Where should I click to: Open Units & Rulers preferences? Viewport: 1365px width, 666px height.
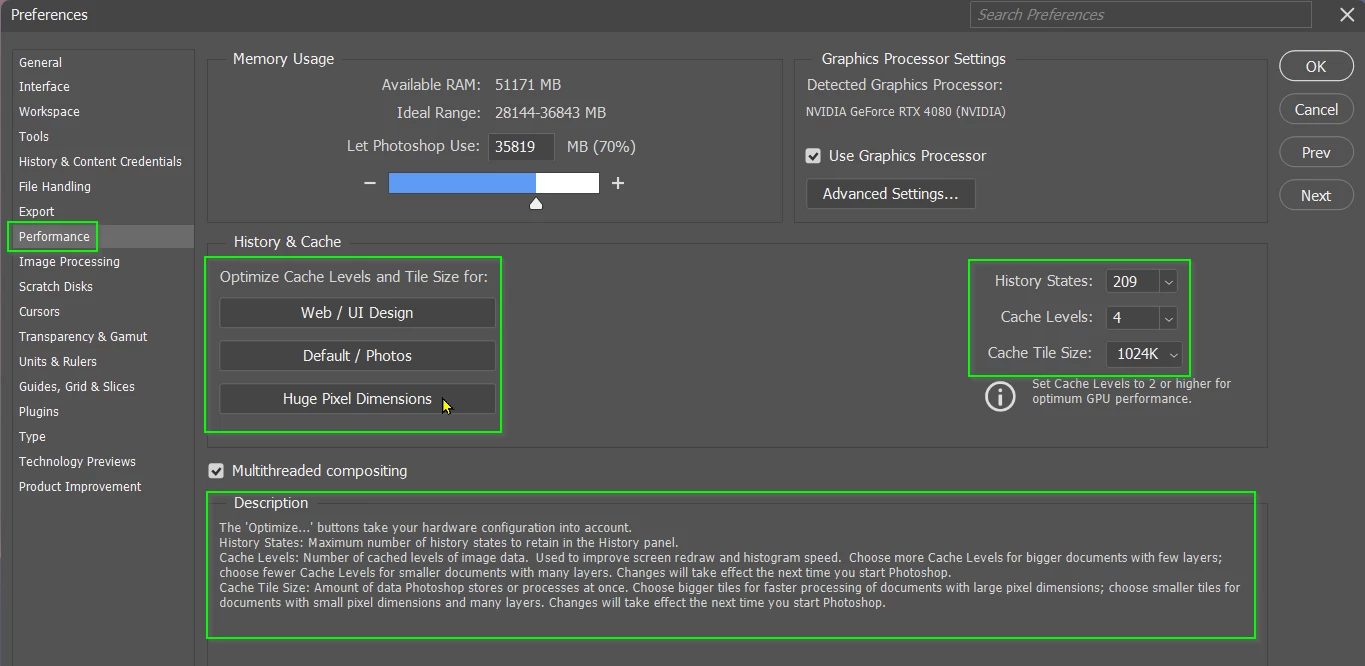(x=58, y=362)
